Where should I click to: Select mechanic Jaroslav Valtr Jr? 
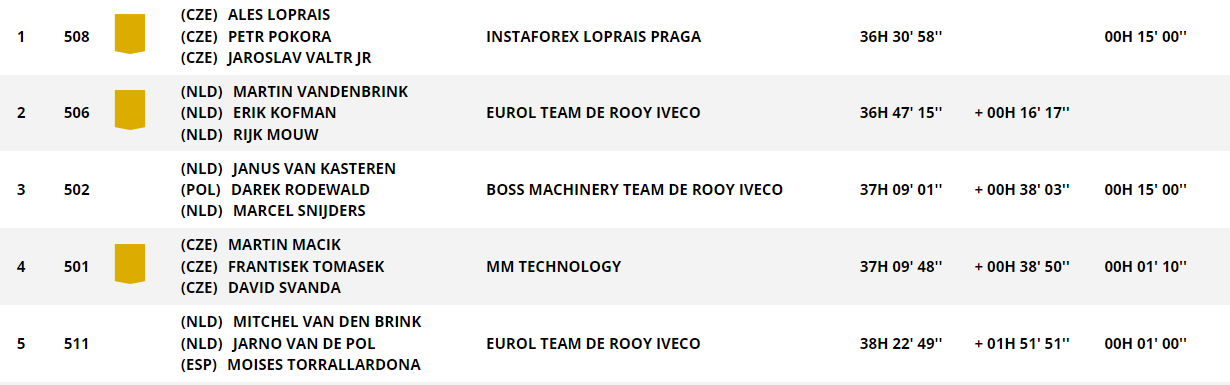pos(300,58)
